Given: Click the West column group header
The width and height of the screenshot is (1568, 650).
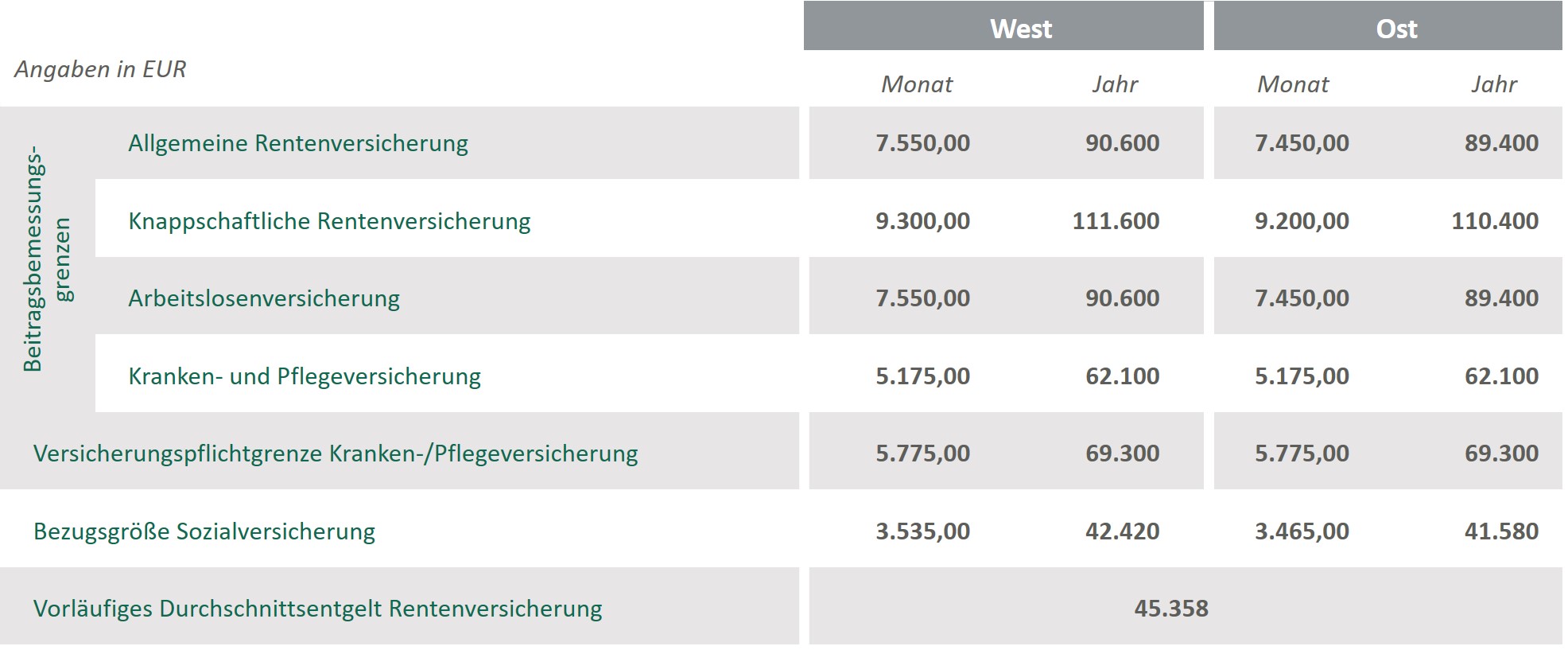Looking at the screenshot, I should pos(1020,29).
